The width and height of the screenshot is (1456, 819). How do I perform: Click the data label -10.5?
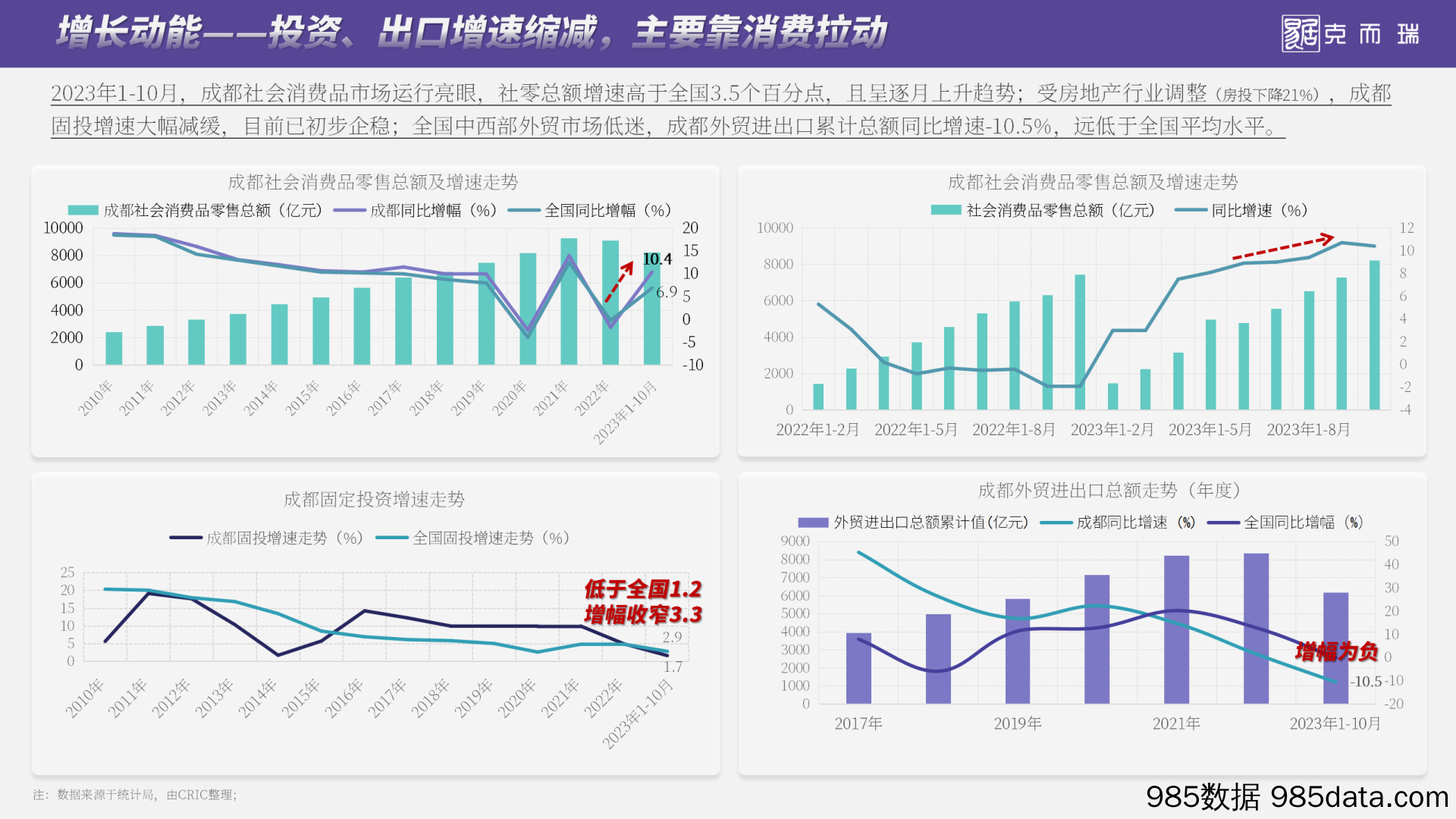(x=1366, y=681)
